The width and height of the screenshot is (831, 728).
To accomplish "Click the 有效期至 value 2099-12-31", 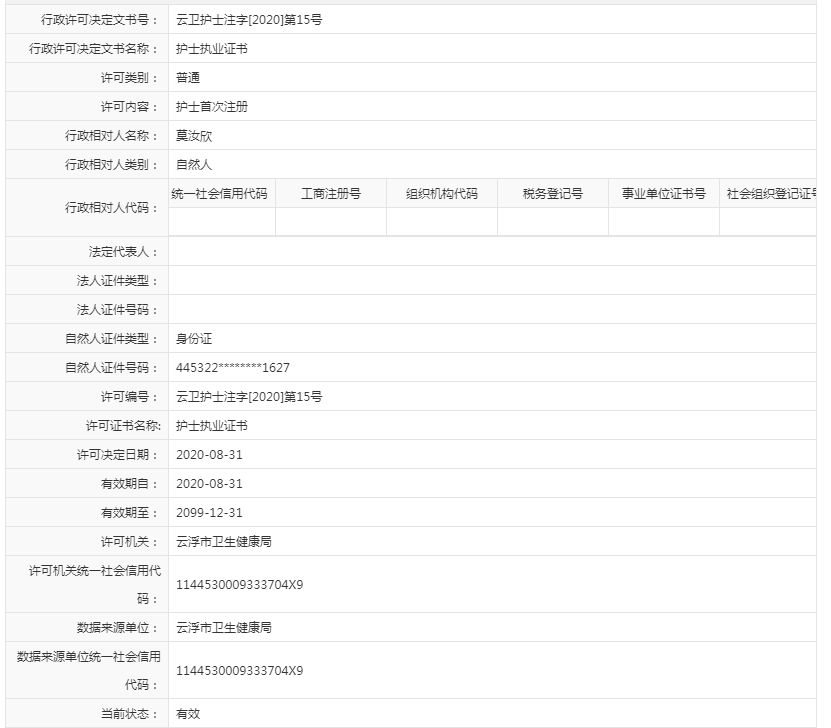I will [x=213, y=512].
